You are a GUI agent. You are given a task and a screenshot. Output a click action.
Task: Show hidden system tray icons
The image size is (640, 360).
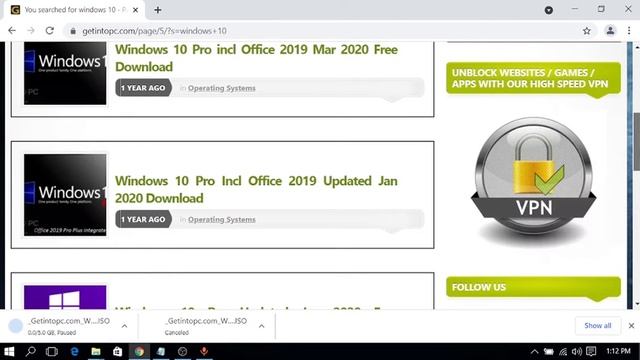click(x=534, y=351)
